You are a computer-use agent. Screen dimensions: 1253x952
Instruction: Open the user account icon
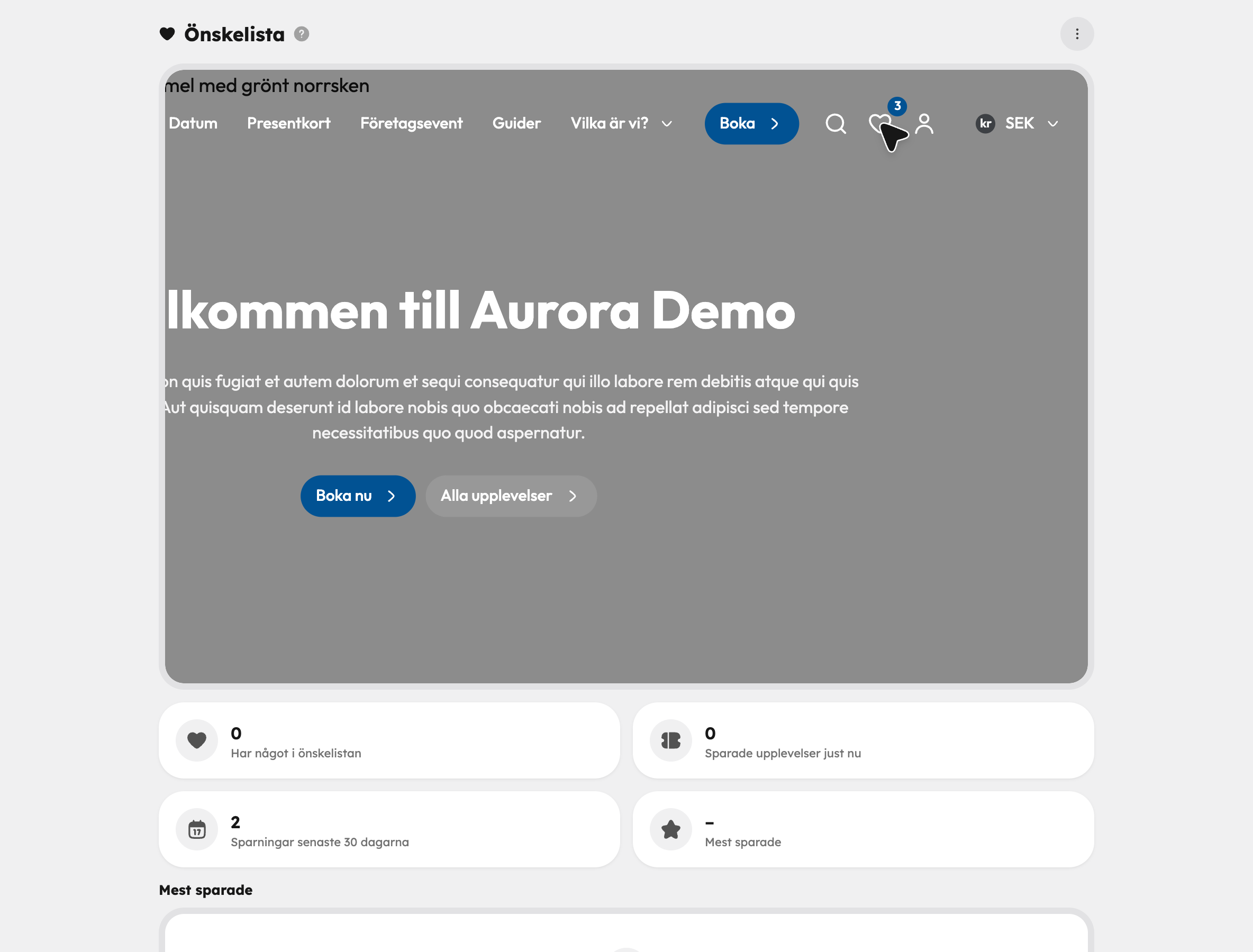pos(924,124)
